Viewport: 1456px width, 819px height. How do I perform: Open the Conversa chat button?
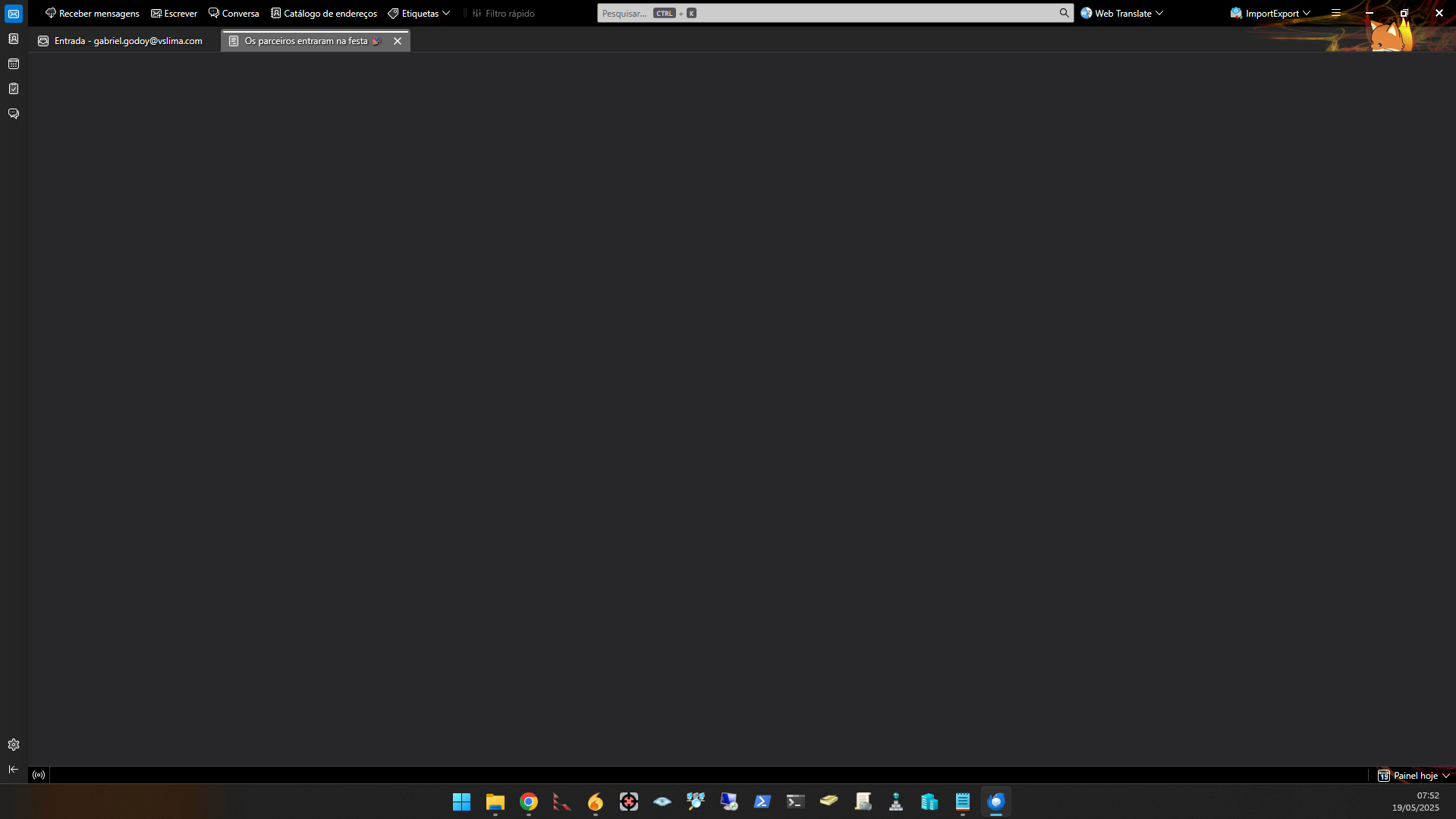pyautogui.click(x=234, y=14)
